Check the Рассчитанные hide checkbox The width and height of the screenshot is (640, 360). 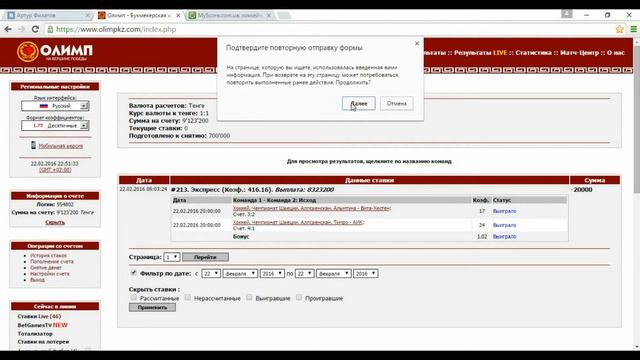tap(133, 297)
